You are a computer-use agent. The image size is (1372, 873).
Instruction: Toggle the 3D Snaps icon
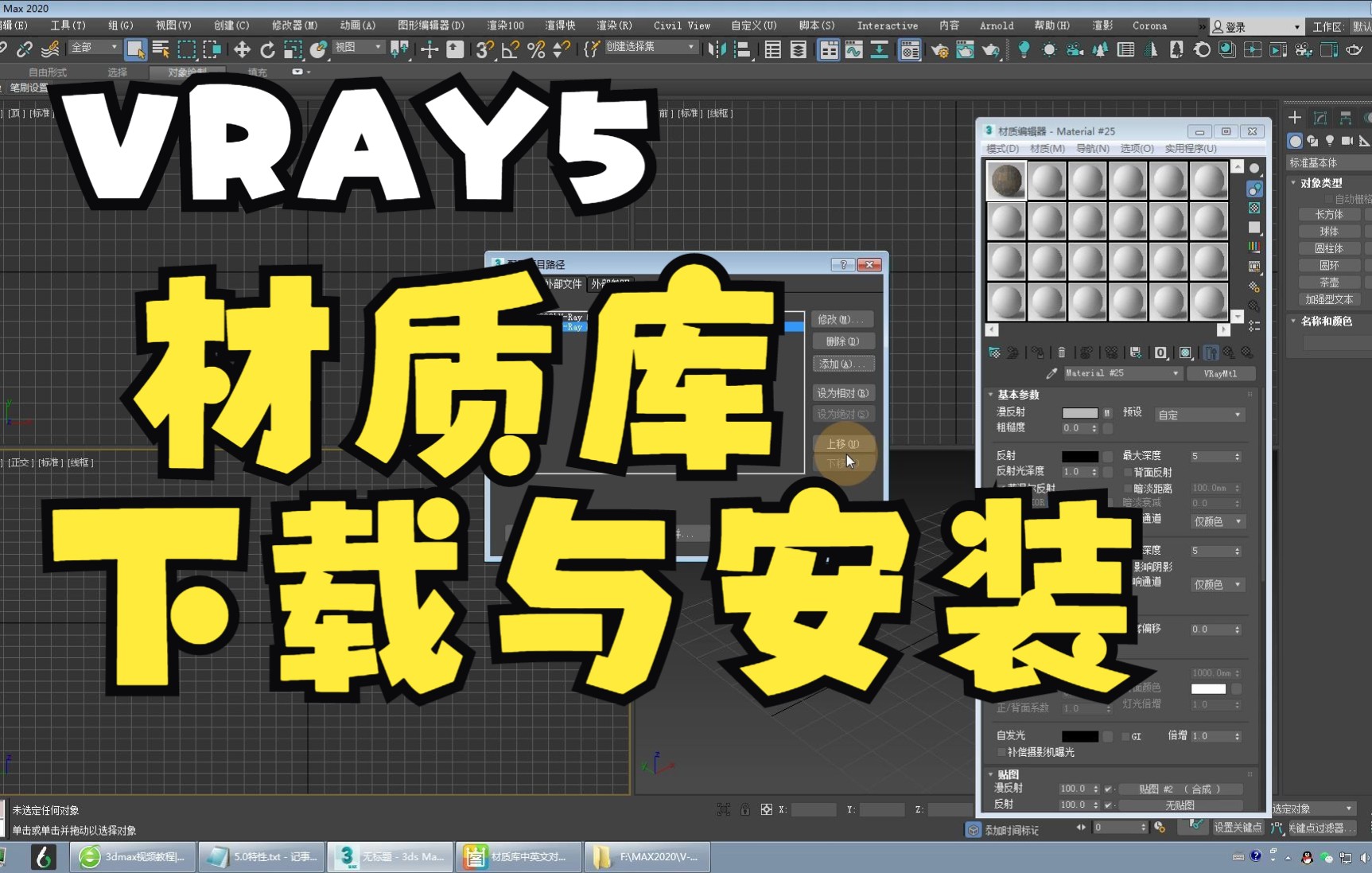pyautogui.click(x=484, y=50)
